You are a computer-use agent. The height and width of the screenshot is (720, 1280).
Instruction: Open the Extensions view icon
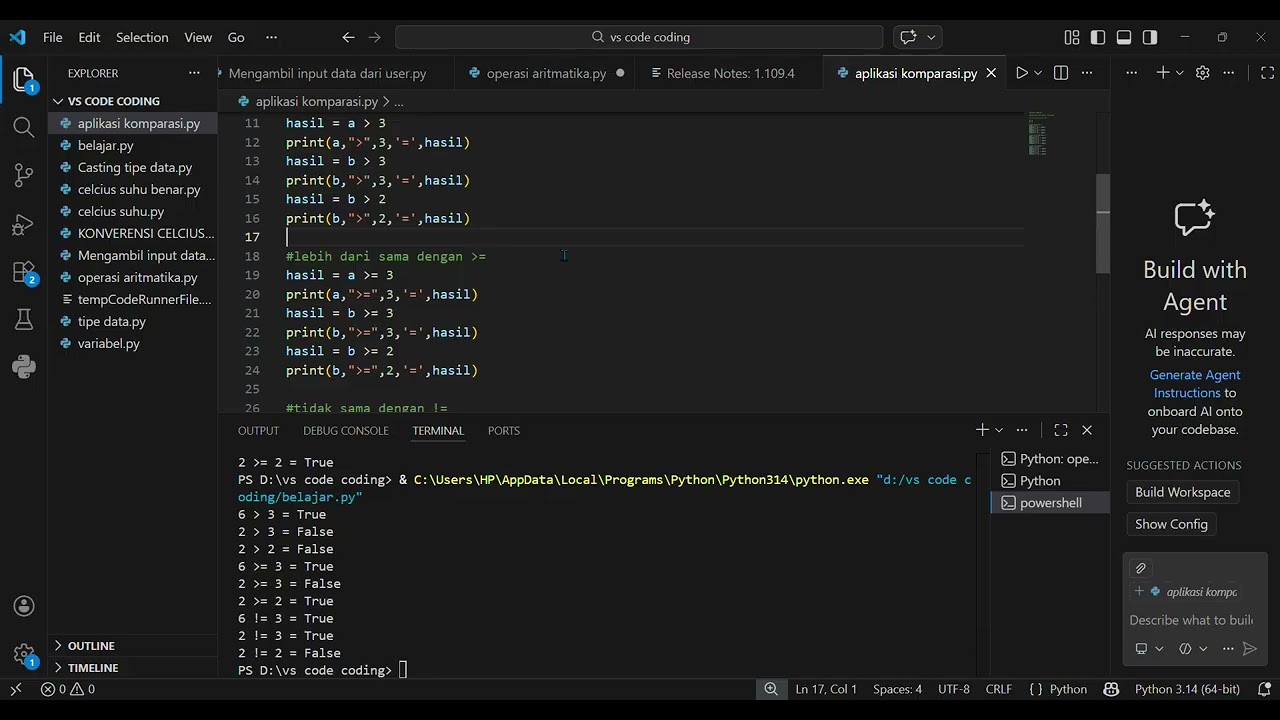tap(24, 273)
